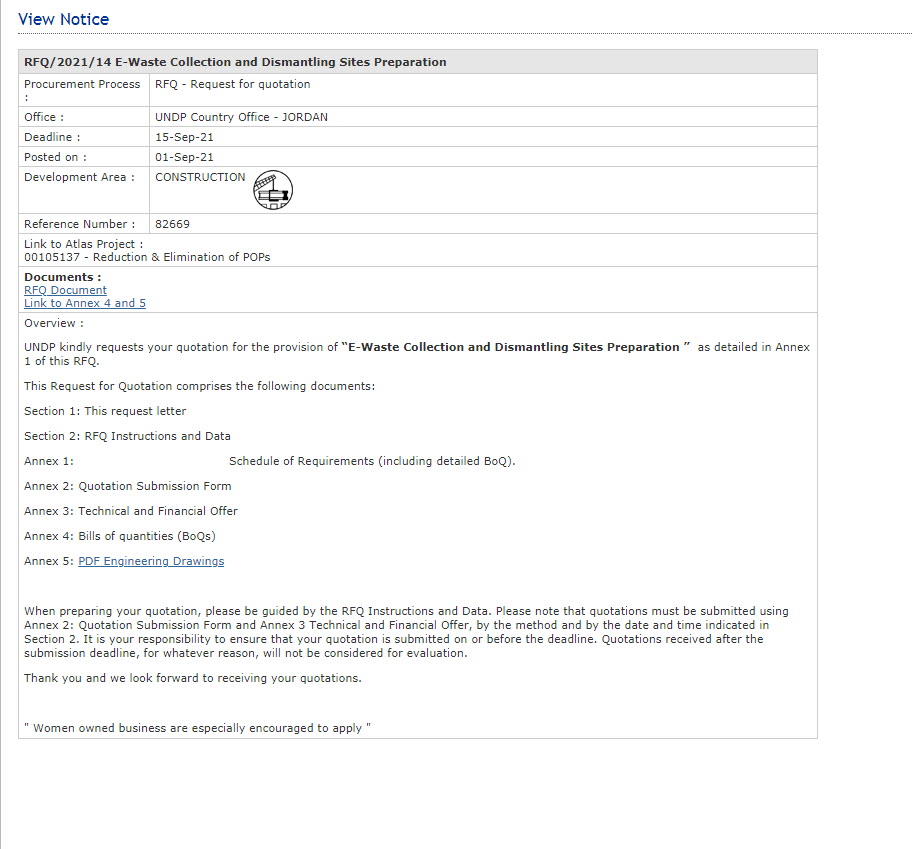The width and height of the screenshot is (913, 849).
Task: Click the Schedule of Requirements text
Action: pyautogui.click(x=372, y=461)
